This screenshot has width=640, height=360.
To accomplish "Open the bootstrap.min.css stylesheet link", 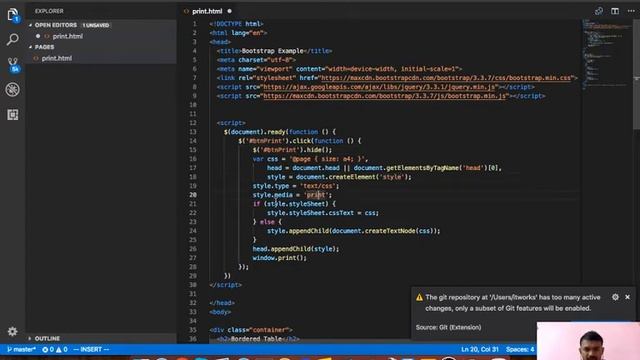I will pyautogui.click(x=446, y=78).
